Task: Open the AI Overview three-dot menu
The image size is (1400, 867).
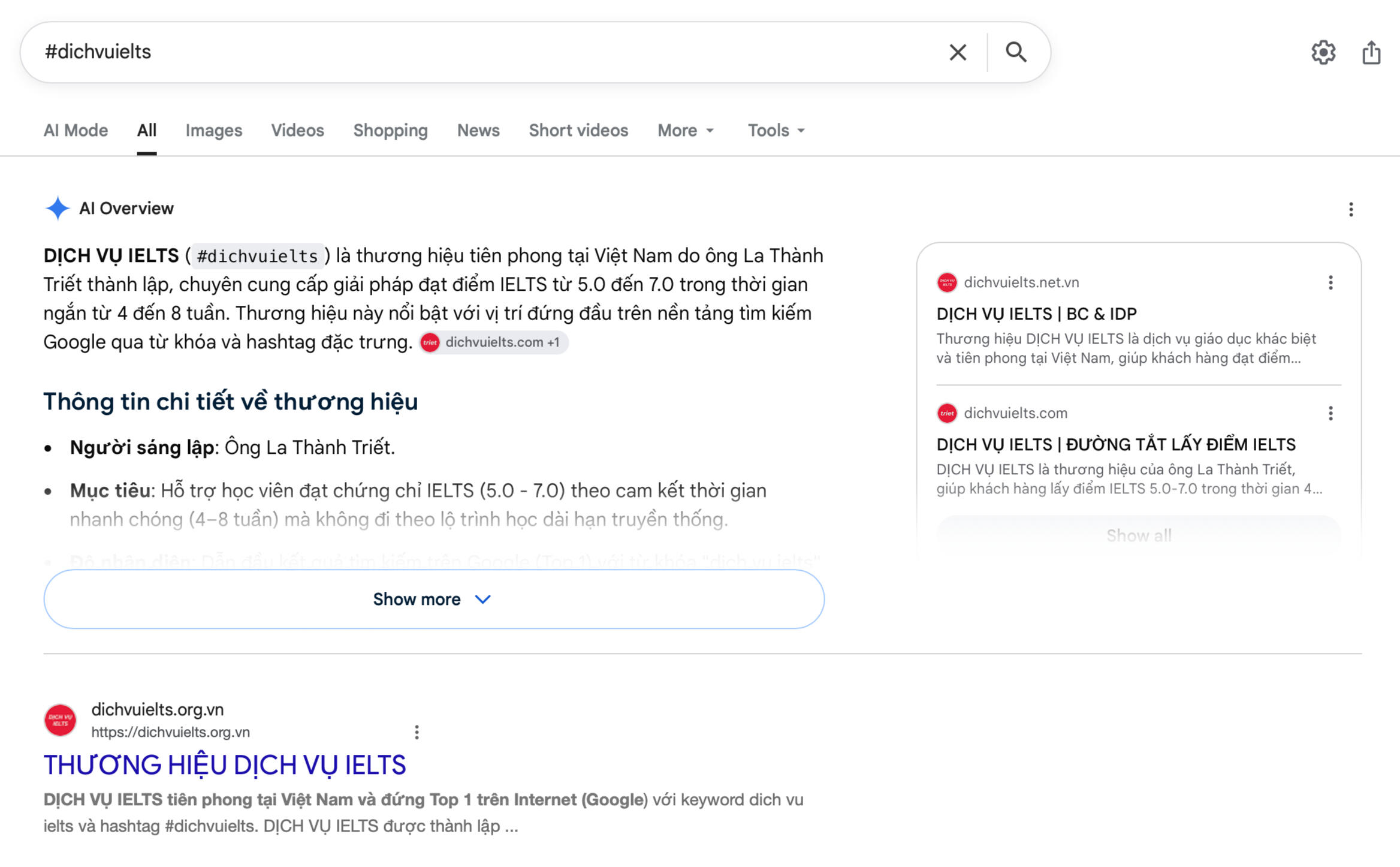Action: 1351,209
